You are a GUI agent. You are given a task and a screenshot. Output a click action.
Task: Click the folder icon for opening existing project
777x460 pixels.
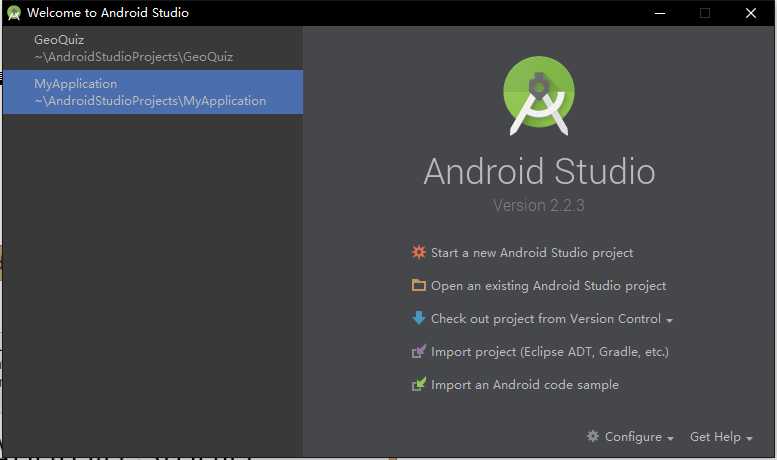click(x=419, y=285)
